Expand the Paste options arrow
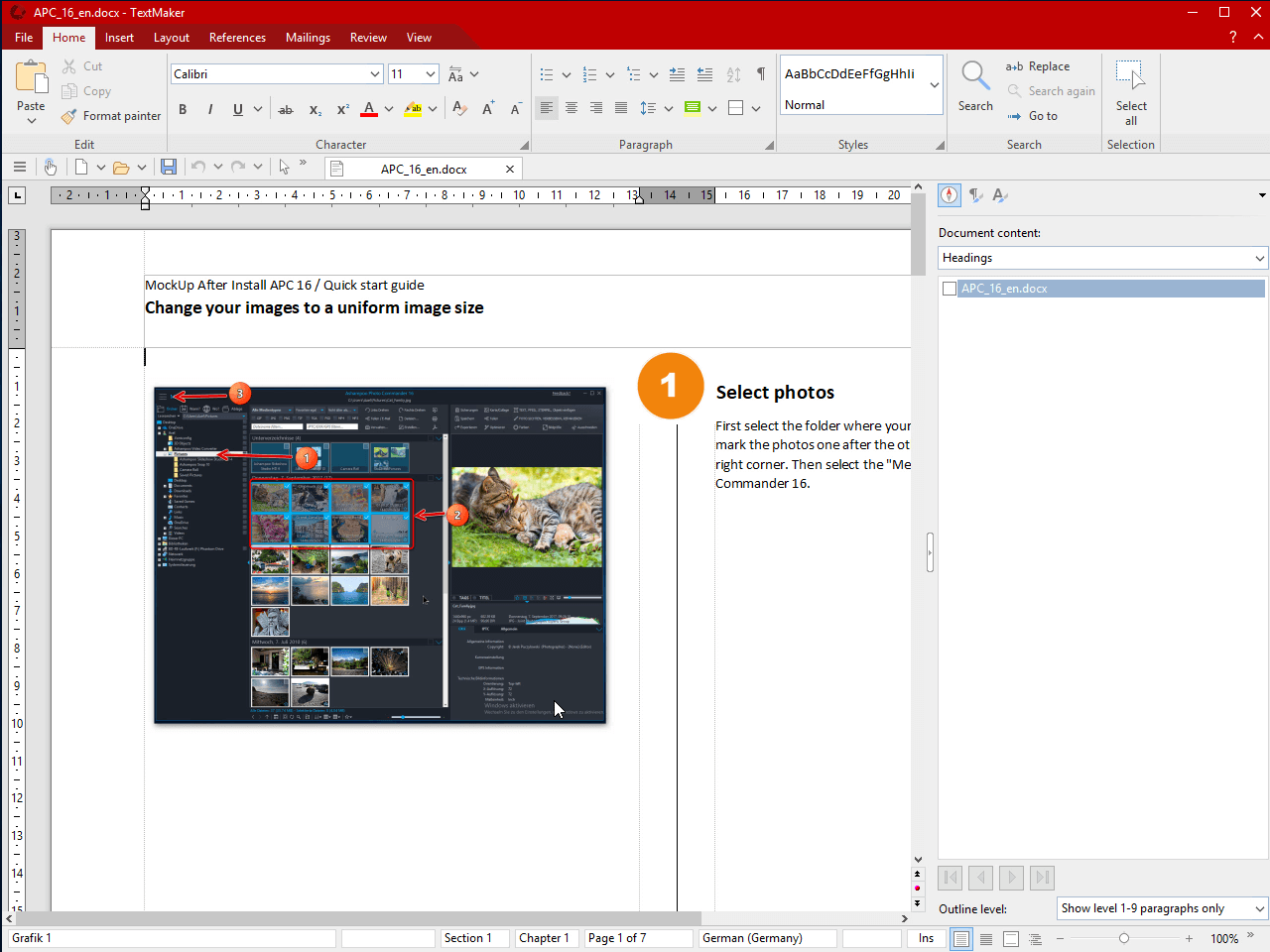 [x=31, y=121]
